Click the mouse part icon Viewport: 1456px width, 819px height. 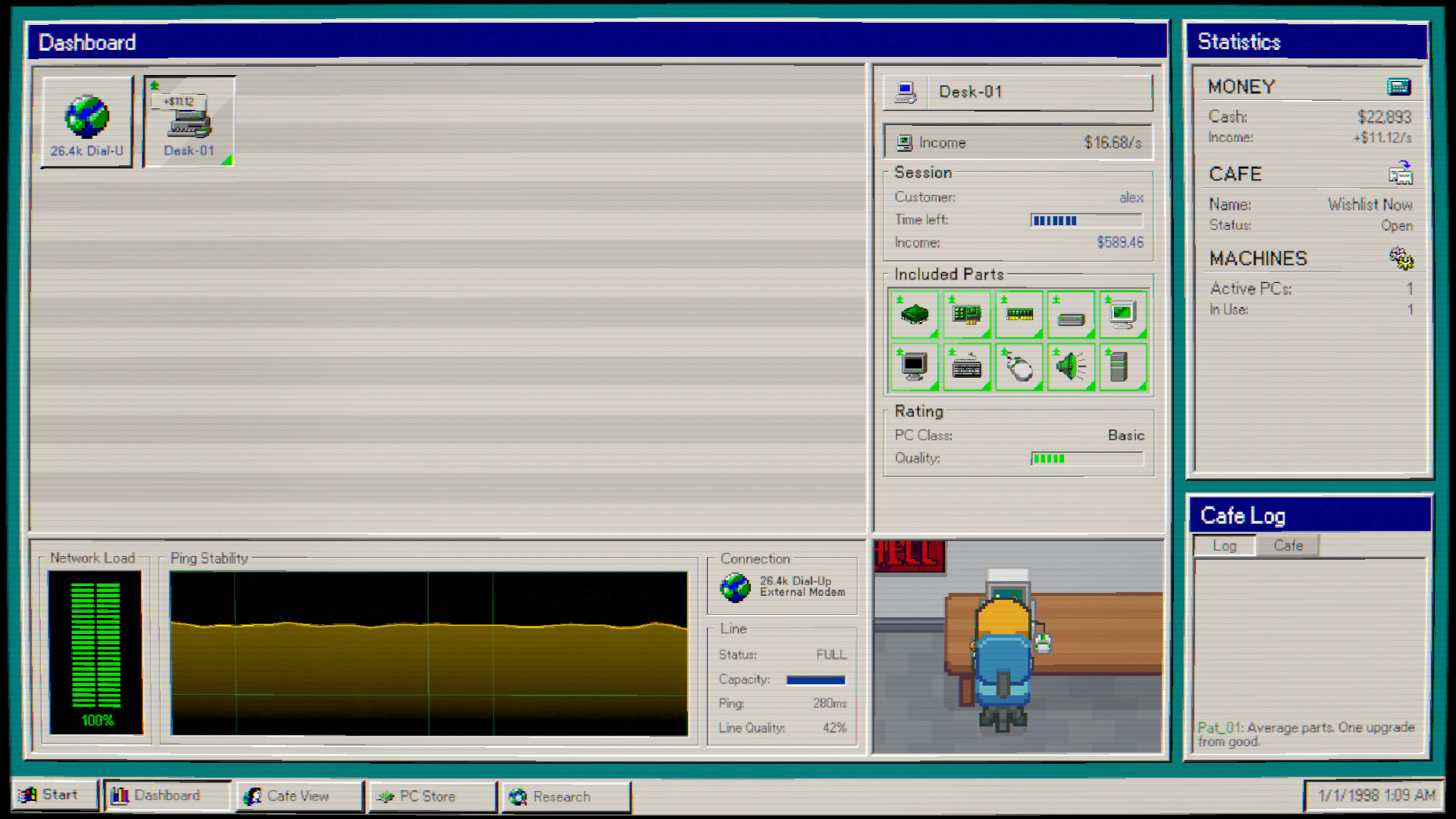1019,367
